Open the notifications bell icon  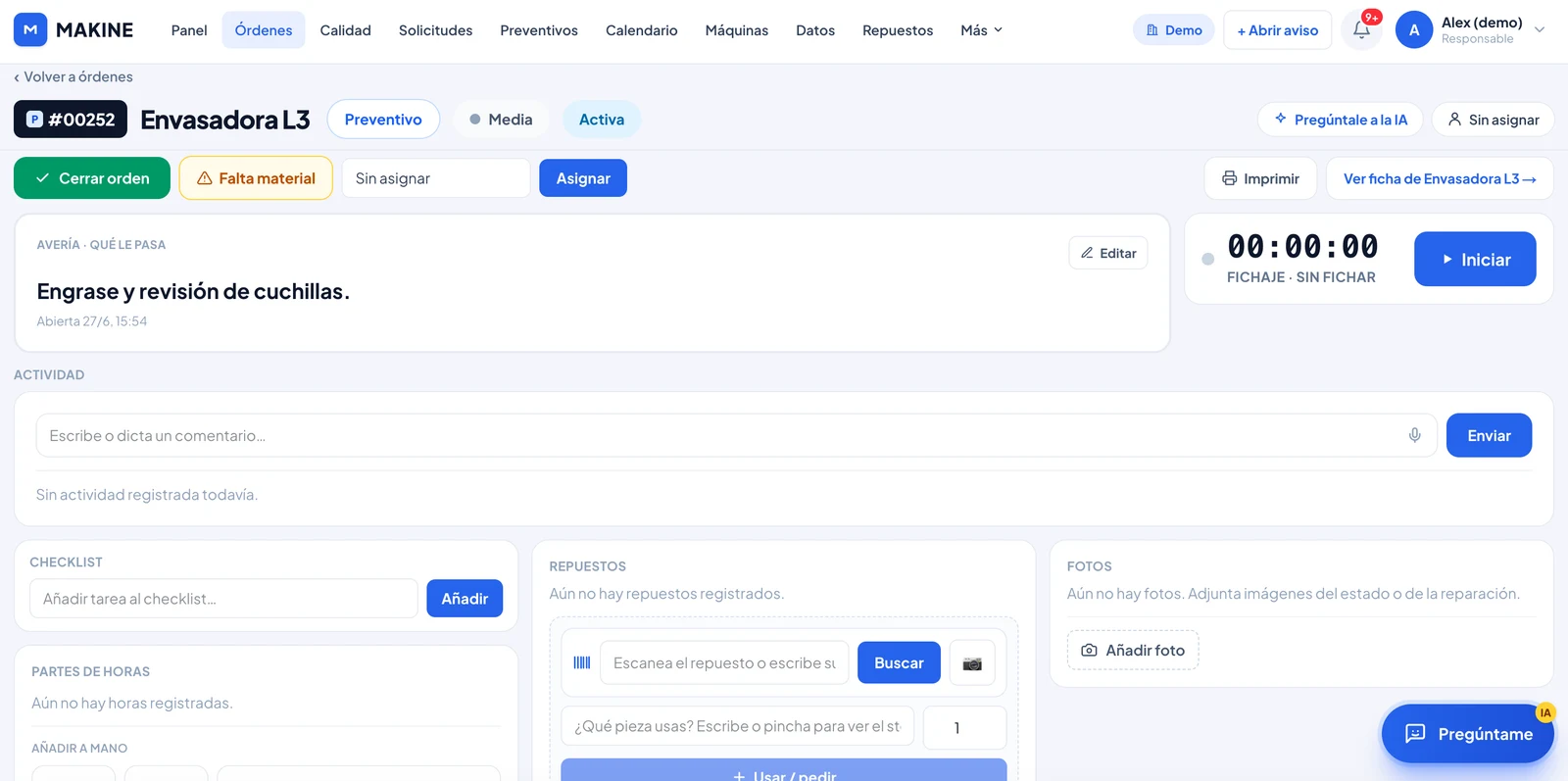1361,29
